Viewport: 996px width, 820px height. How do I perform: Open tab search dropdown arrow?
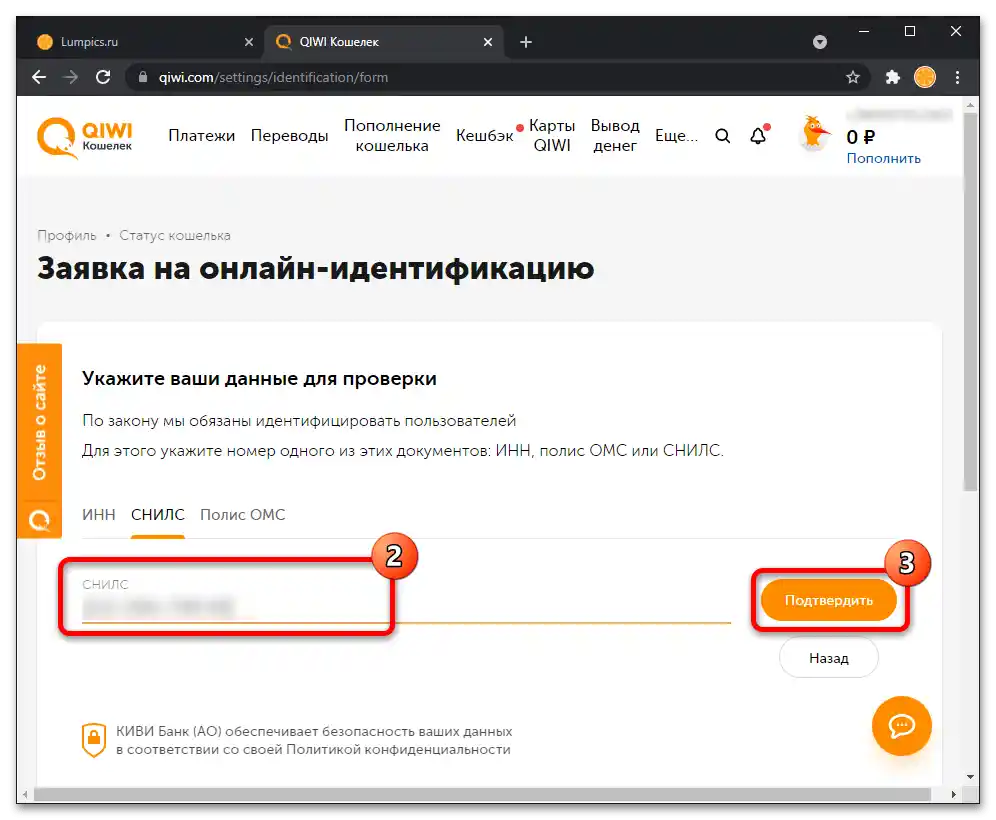820,42
